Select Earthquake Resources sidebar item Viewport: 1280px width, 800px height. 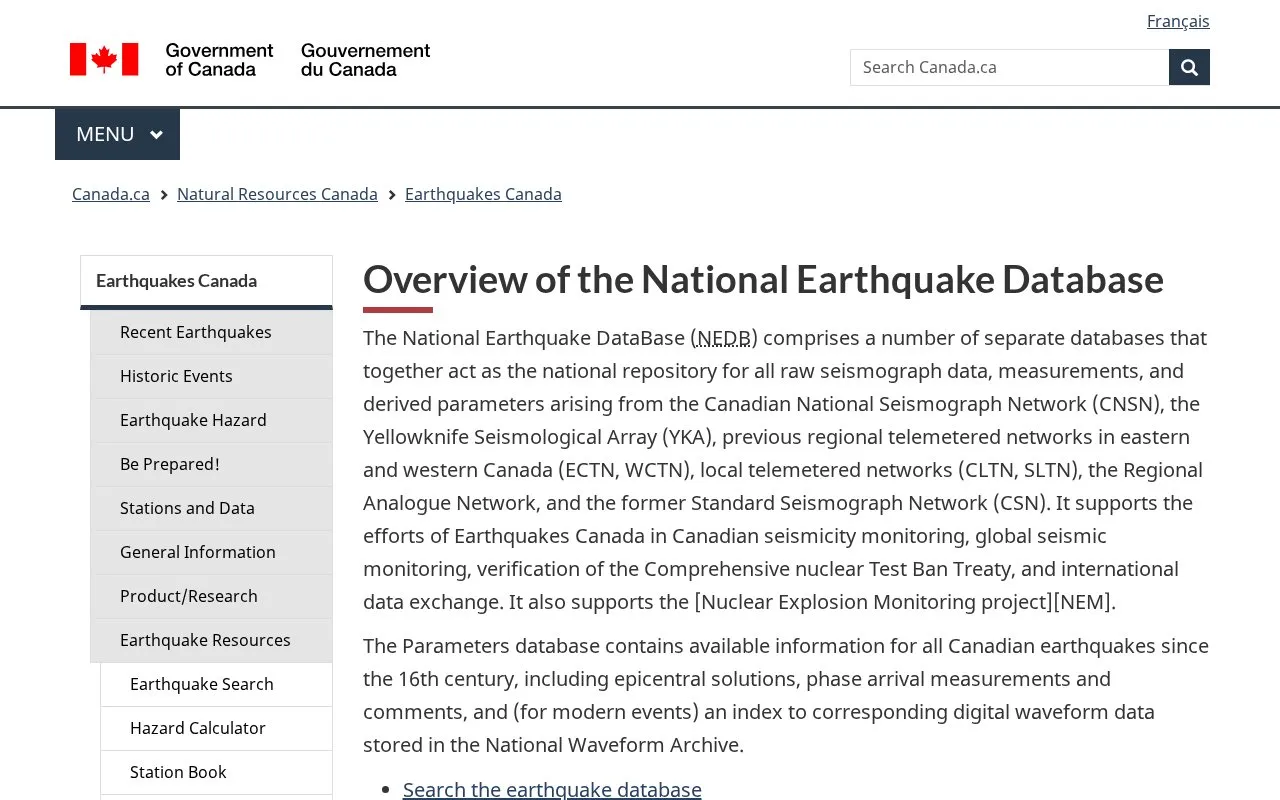pos(211,640)
